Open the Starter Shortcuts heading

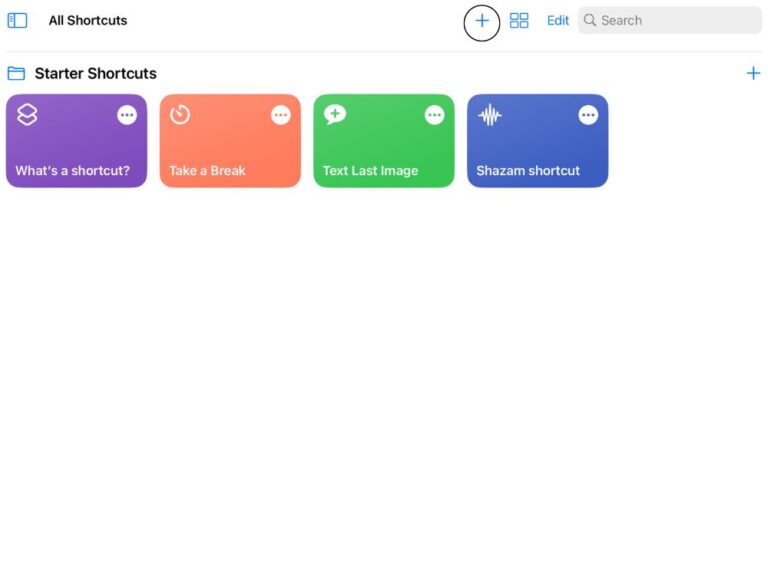coord(96,73)
